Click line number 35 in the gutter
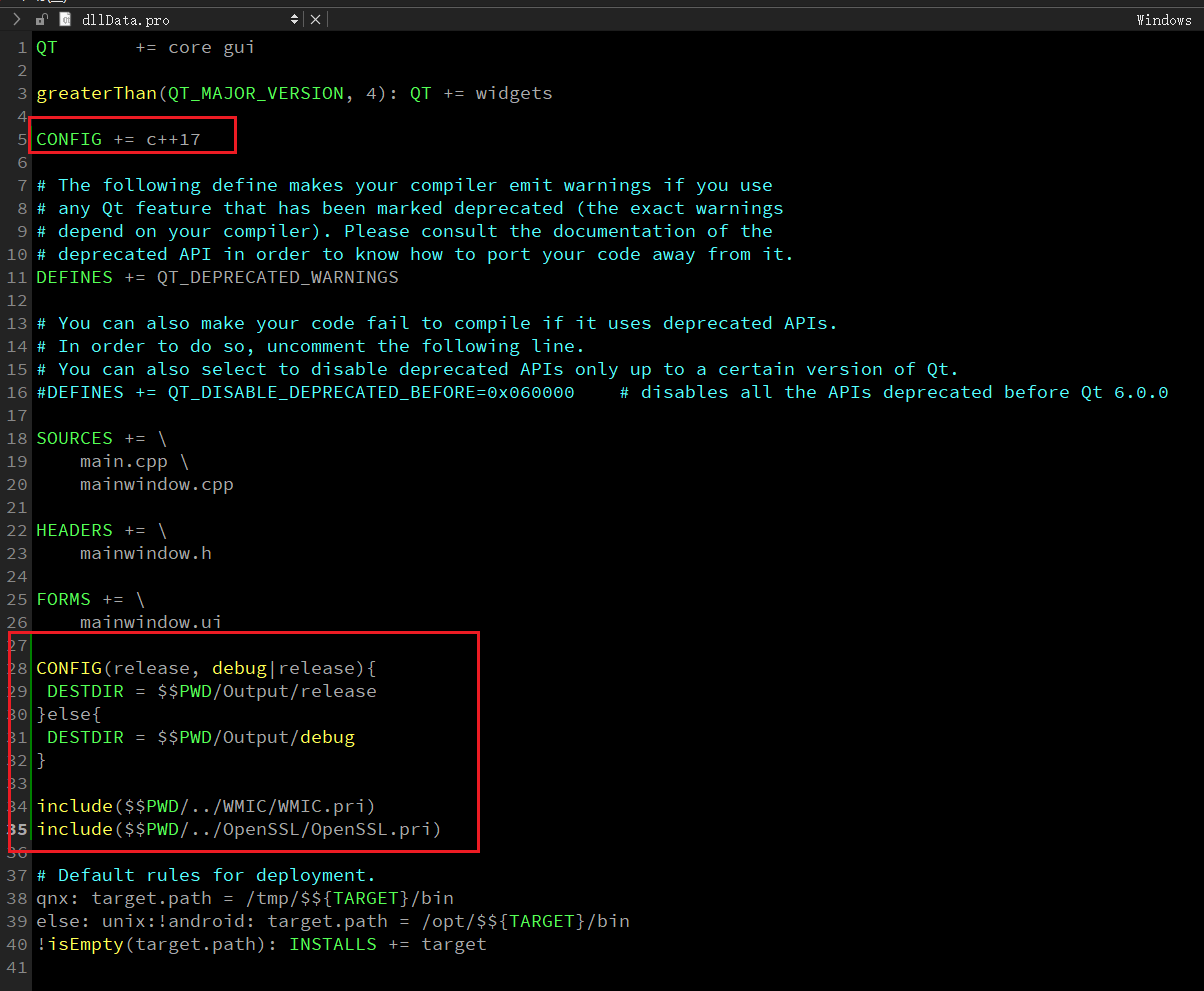The image size is (1204, 991). tap(17, 829)
